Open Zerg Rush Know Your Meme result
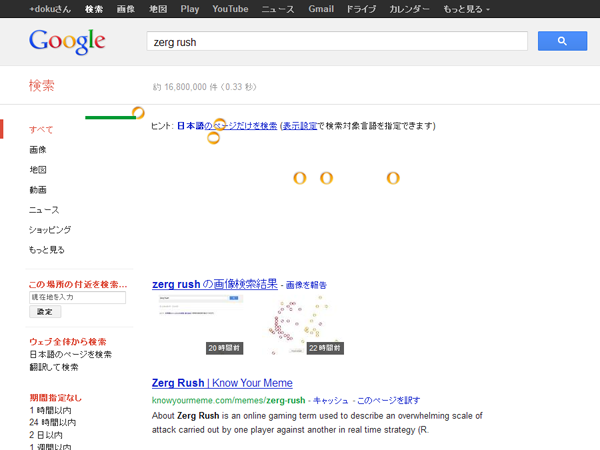This screenshot has width=600, height=450. pyautogui.click(x=222, y=383)
